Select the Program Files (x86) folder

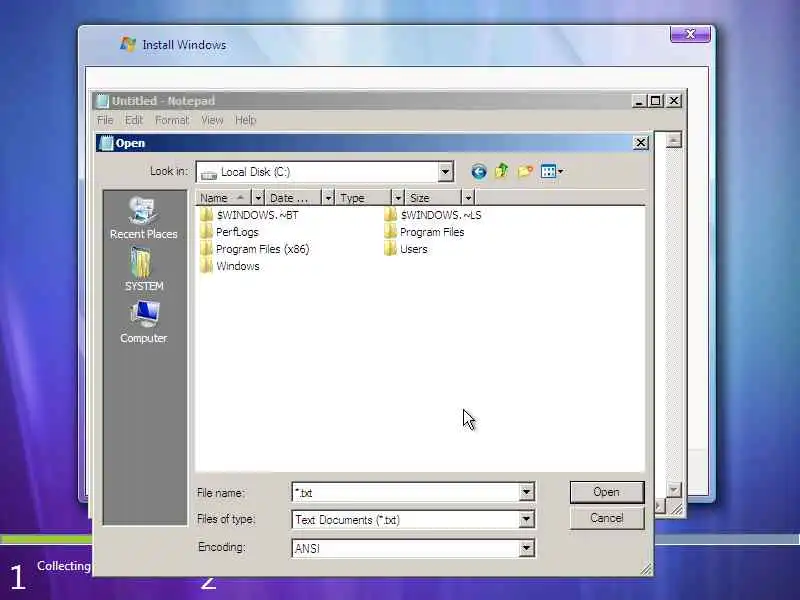pyautogui.click(x=255, y=249)
